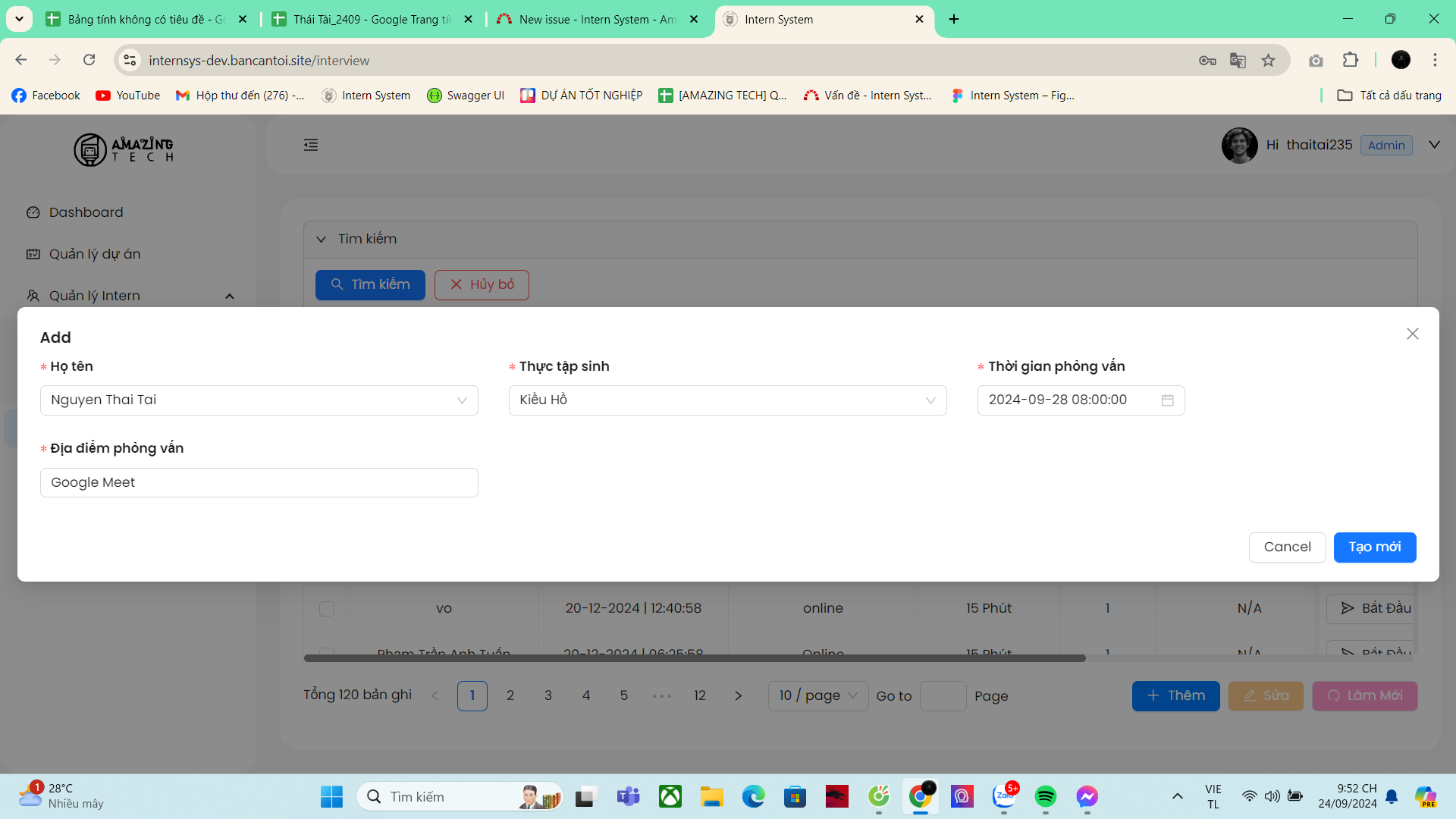Click the horizontal table scrollbar
The width and height of the screenshot is (1456, 819).
(694, 658)
